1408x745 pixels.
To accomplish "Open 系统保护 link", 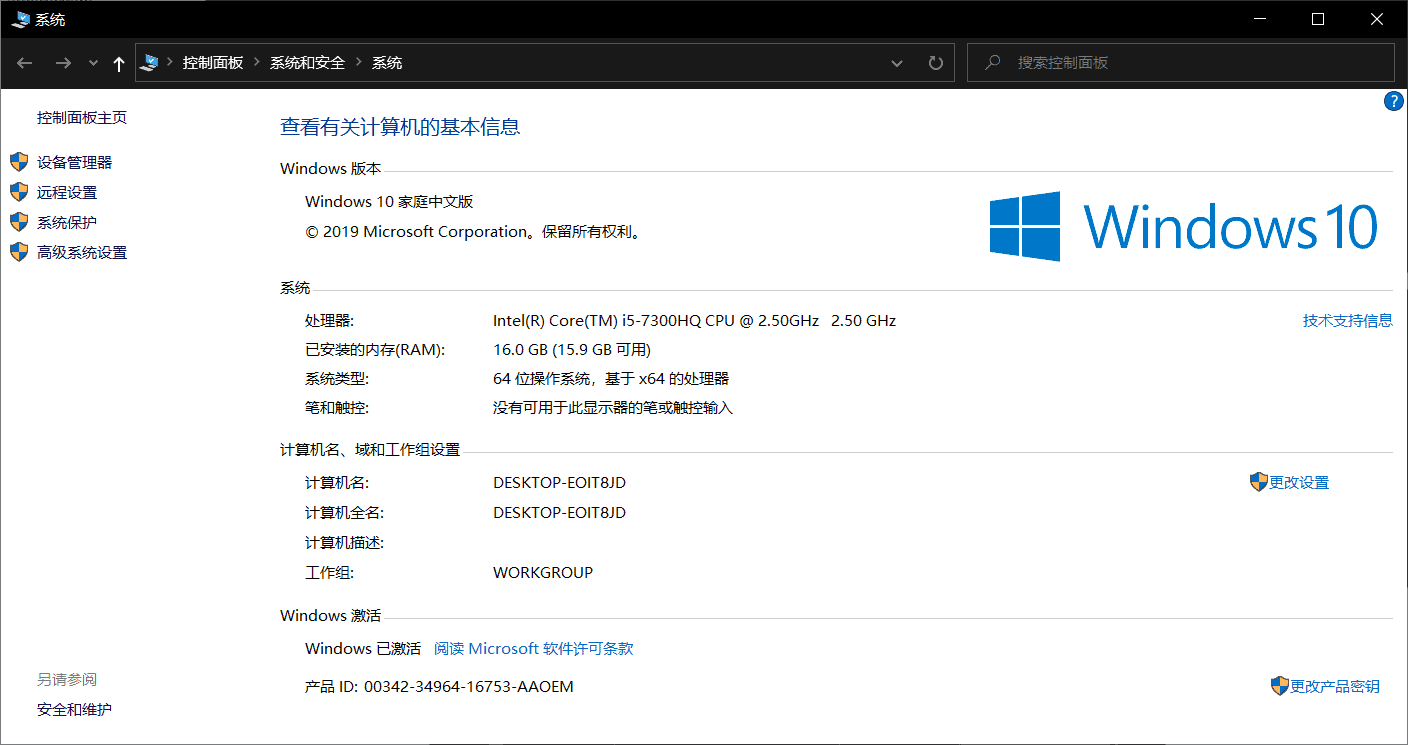I will click(67, 223).
